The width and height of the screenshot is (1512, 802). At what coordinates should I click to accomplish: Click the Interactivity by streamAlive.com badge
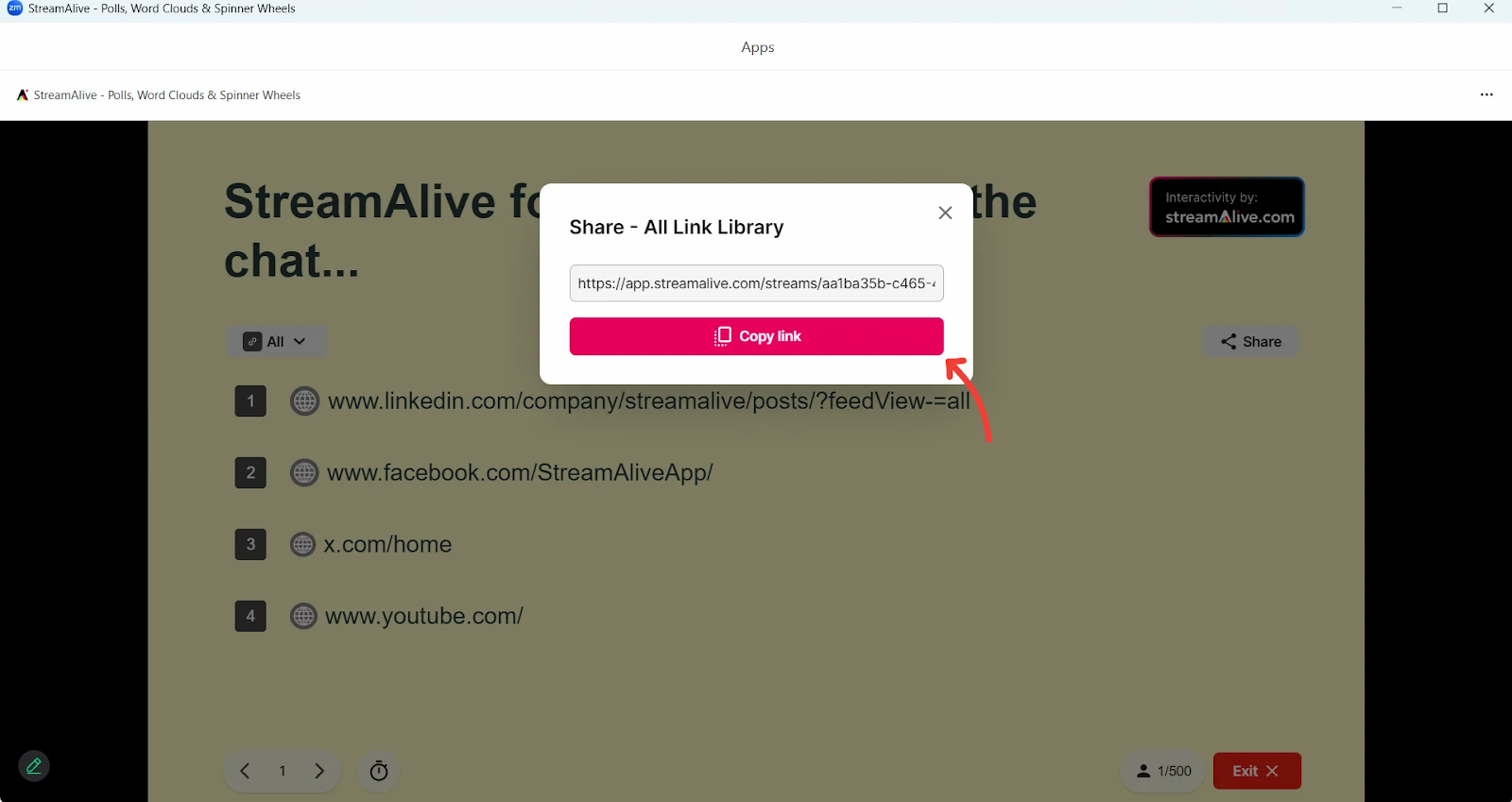tap(1228, 207)
